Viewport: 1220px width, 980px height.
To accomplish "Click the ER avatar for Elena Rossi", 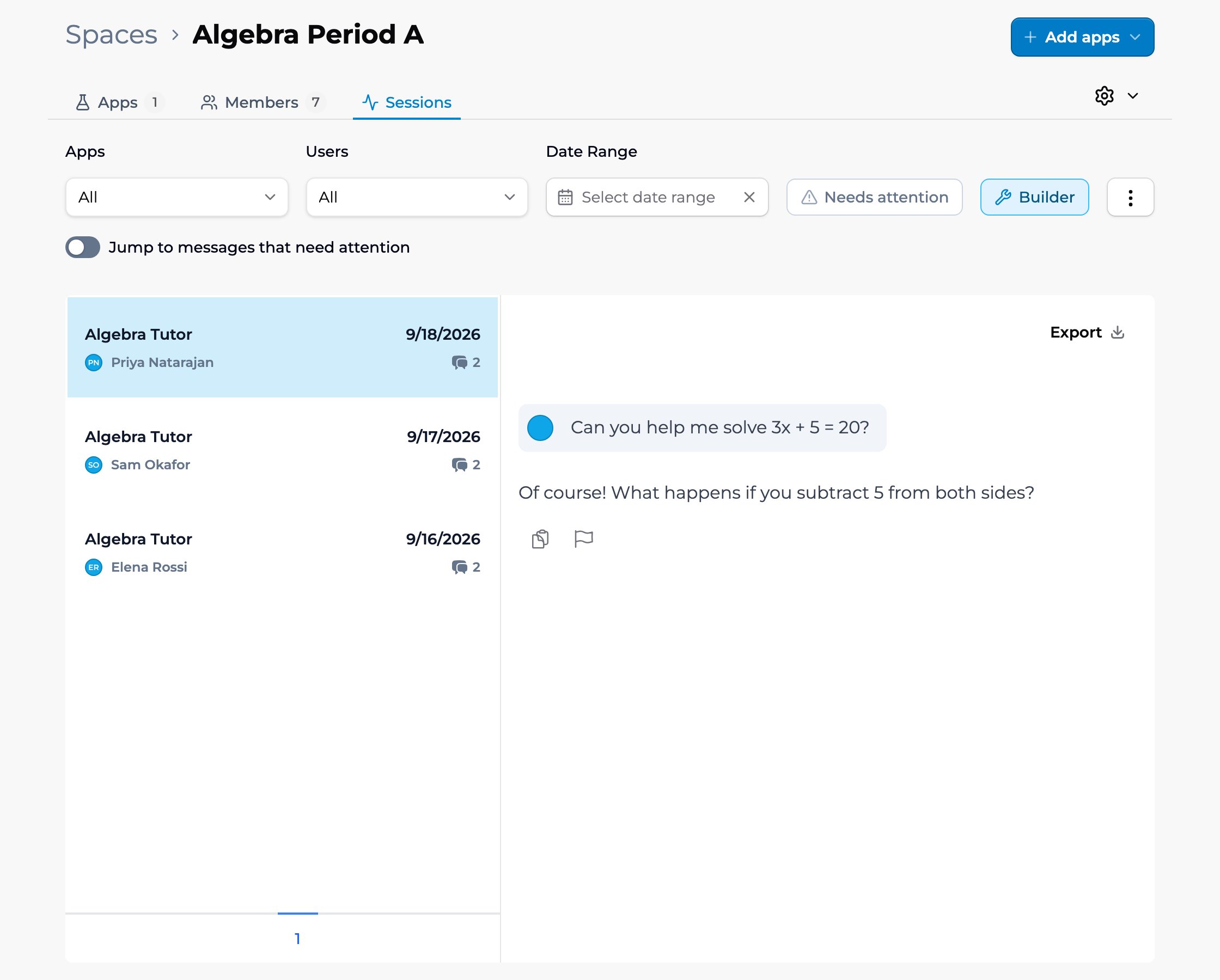I will point(93,567).
